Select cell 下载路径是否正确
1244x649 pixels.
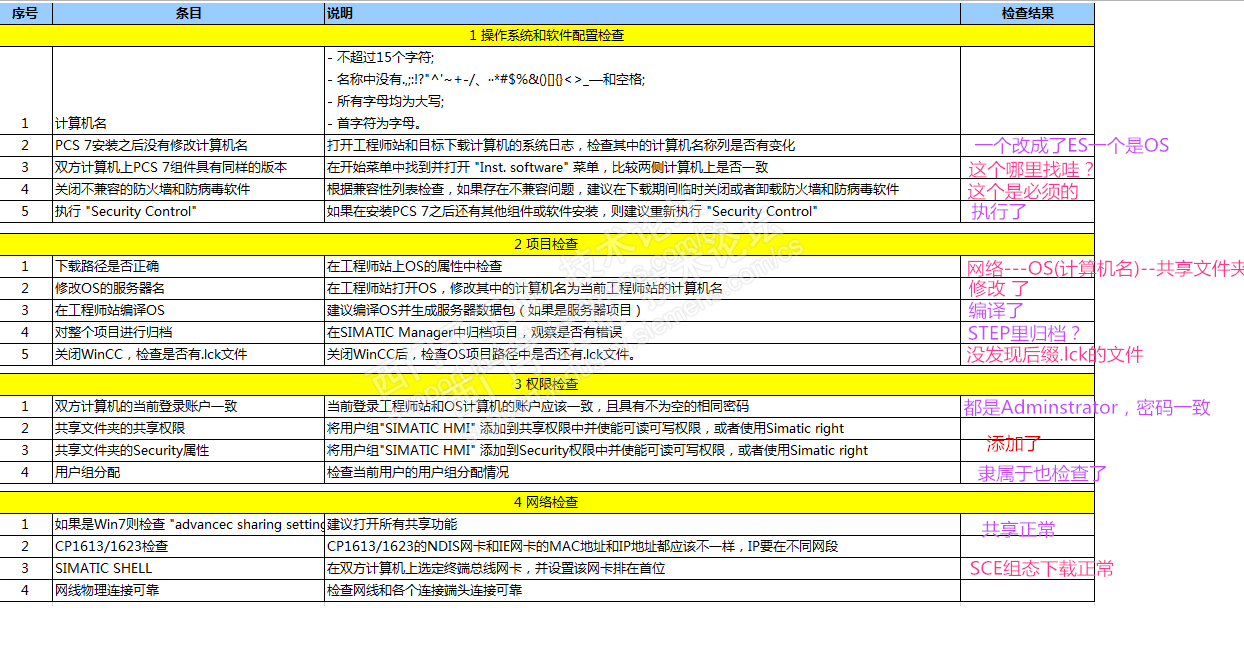click(188, 266)
